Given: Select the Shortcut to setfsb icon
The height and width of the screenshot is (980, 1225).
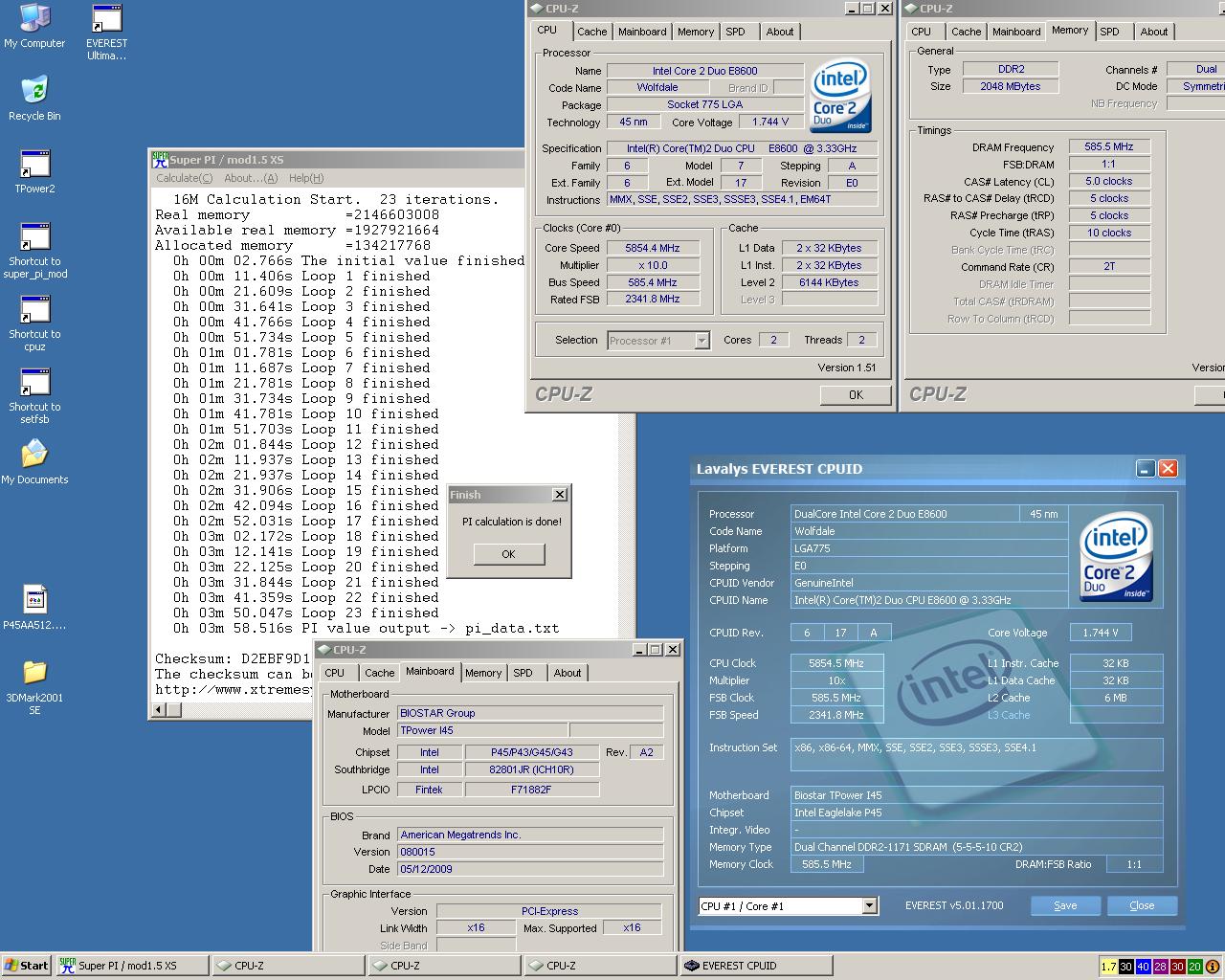Looking at the screenshot, I should pyautogui.click(x=34, y=396).
